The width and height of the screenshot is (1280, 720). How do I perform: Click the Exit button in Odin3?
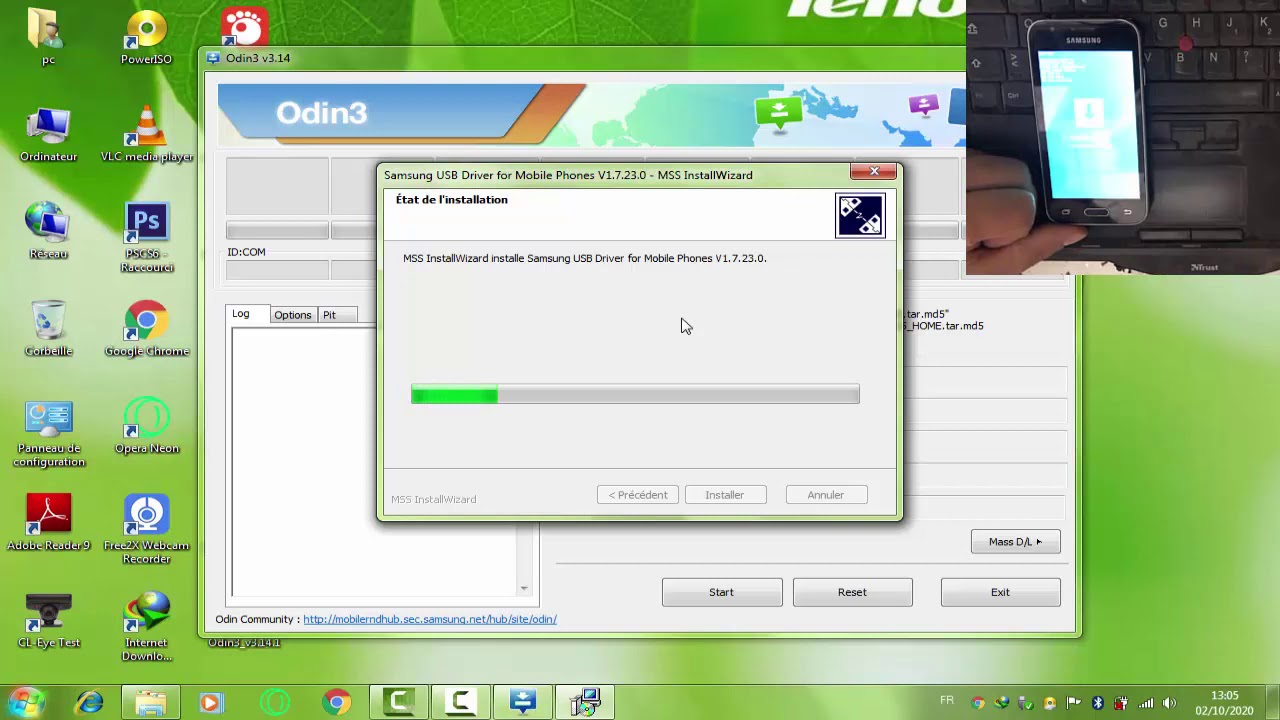1000,592
